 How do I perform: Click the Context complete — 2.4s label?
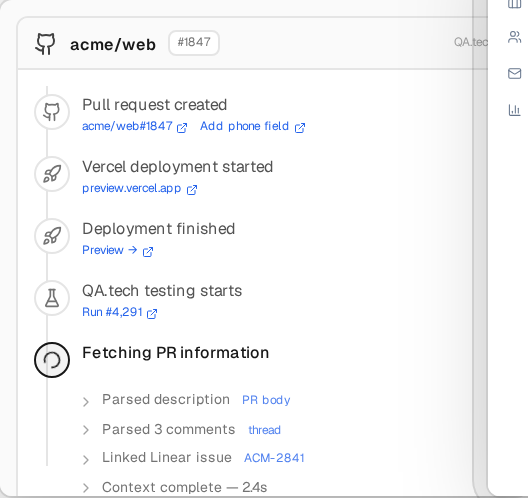pyautogui.click(x=185, y=487)
